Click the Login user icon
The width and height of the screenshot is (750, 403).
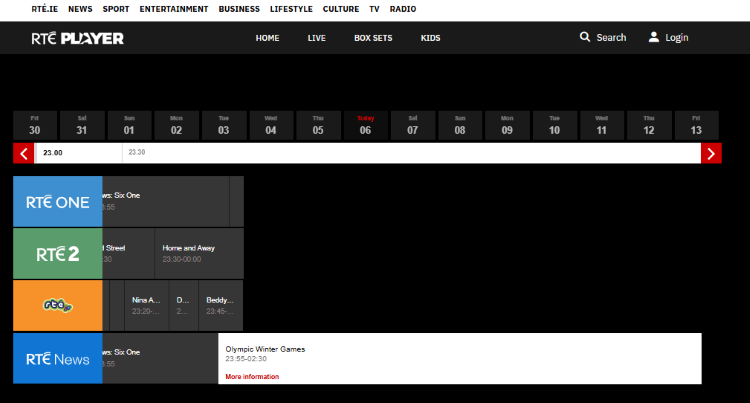click(654, 37)
